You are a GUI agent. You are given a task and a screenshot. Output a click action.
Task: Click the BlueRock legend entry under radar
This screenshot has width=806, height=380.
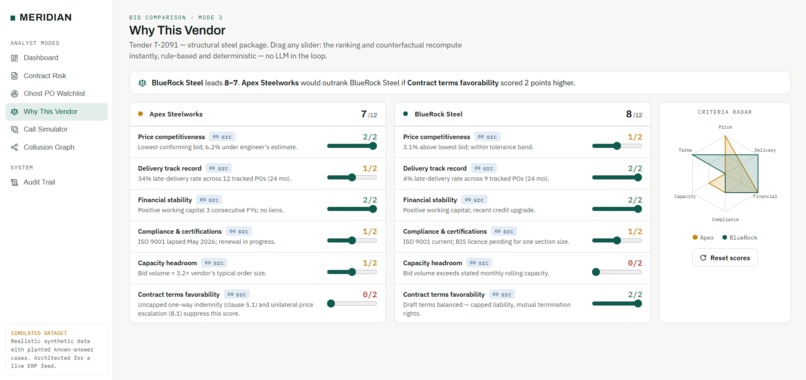[740, 238]
